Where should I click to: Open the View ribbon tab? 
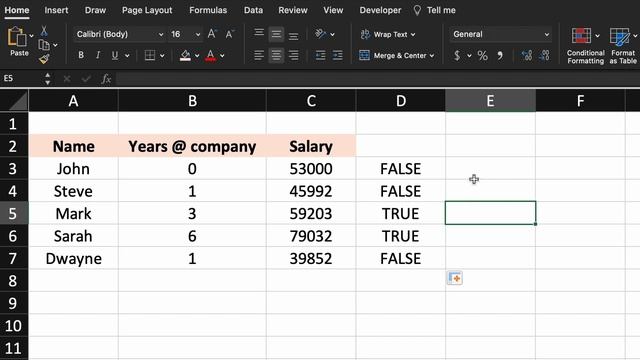point(333,10)
